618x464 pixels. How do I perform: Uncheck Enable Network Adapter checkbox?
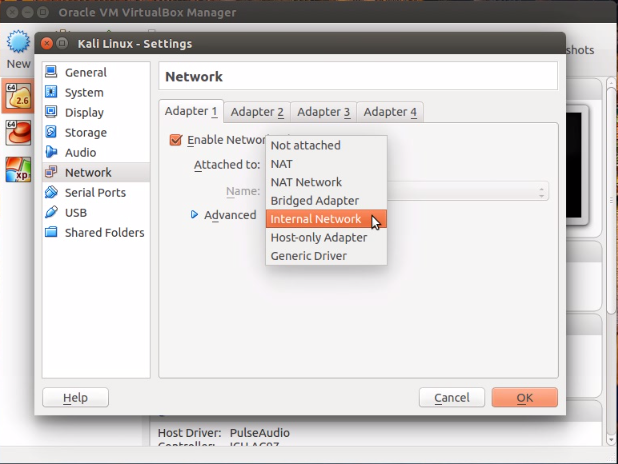click(x=176, y=140)
